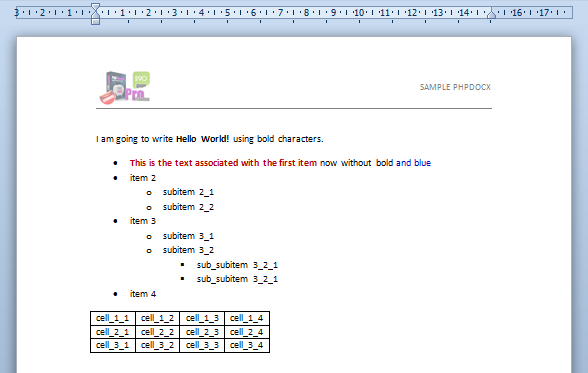Click the 'SAMPLE PHPDOCX' header text
The height and width of the screenshot is (373, 588).
(x=455, y=87)
